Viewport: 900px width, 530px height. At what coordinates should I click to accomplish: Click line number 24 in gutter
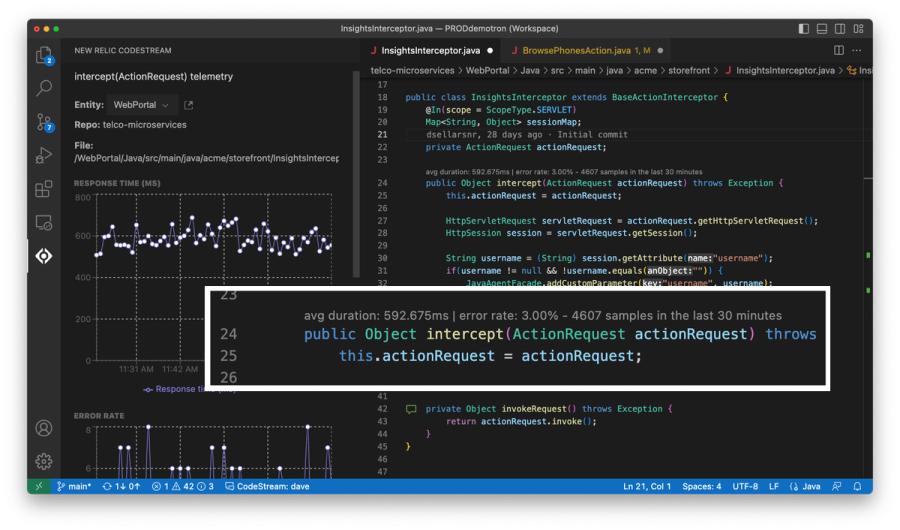point(382,183)
